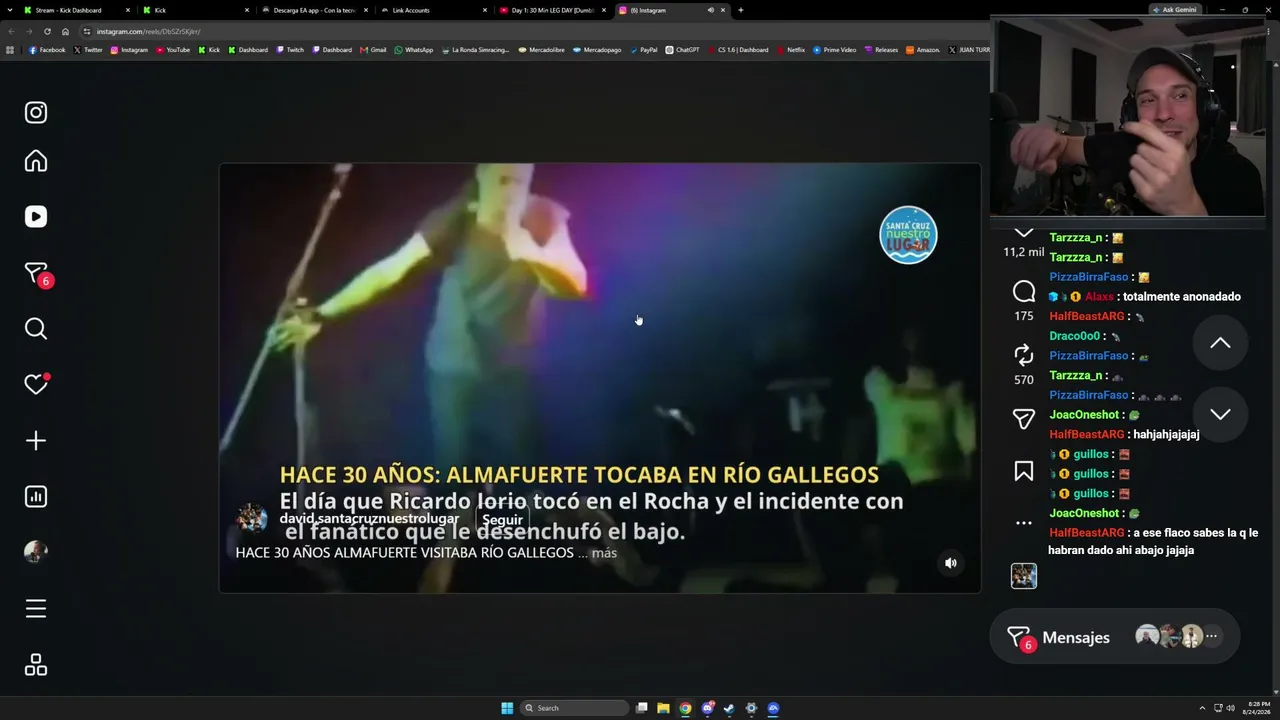This screenshot has height=720, width=1280.
Task: Go back to the previous page
Action: (x=10, y=31)
